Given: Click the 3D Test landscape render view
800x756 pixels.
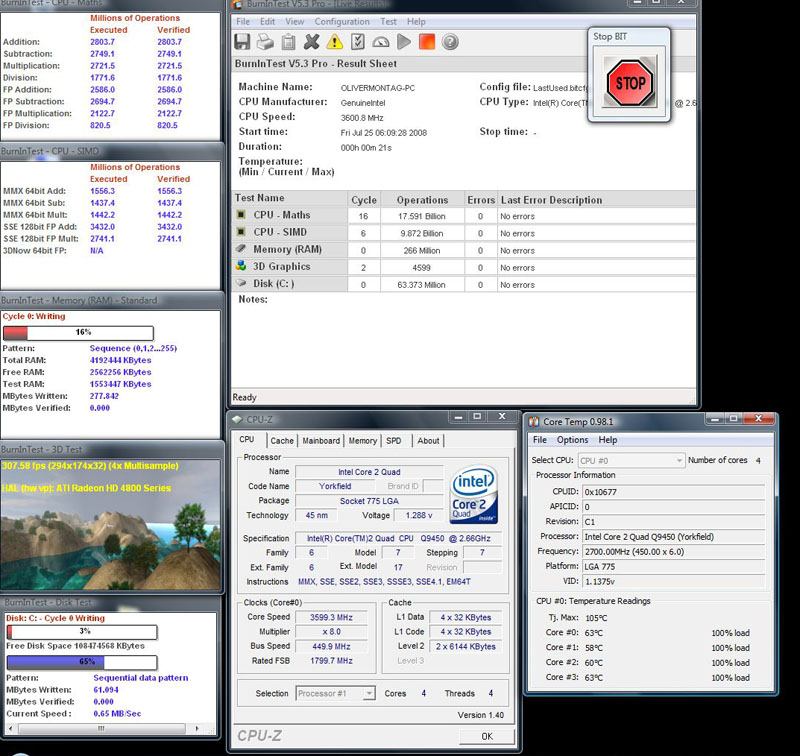Looking at the screenshot, I should point(111,524).
